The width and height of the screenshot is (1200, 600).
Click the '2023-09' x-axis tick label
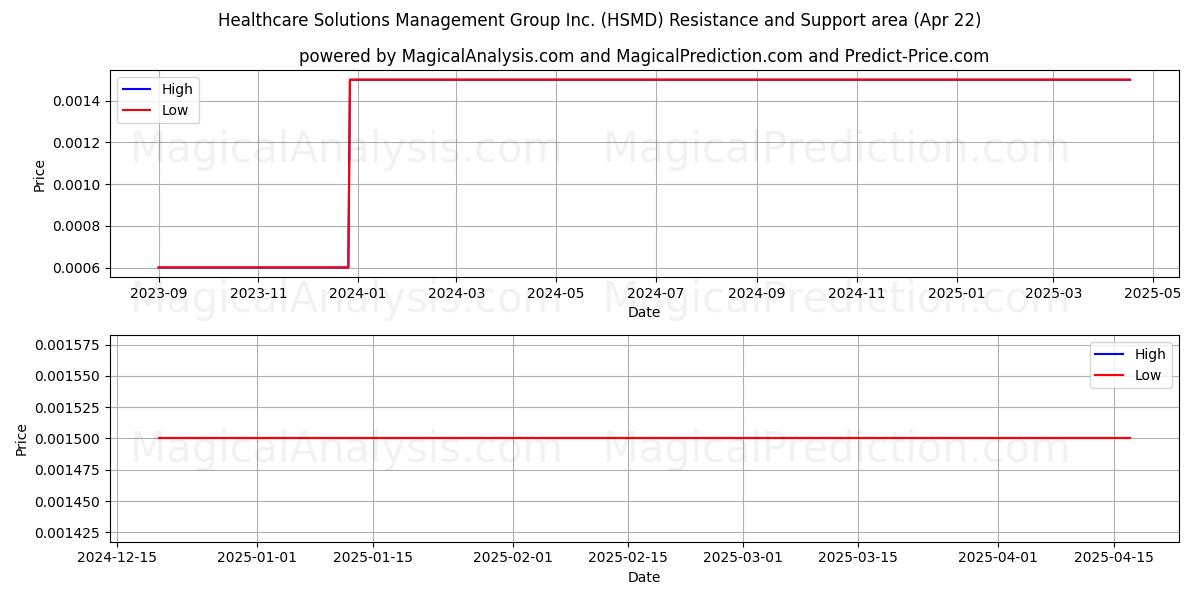159,294
